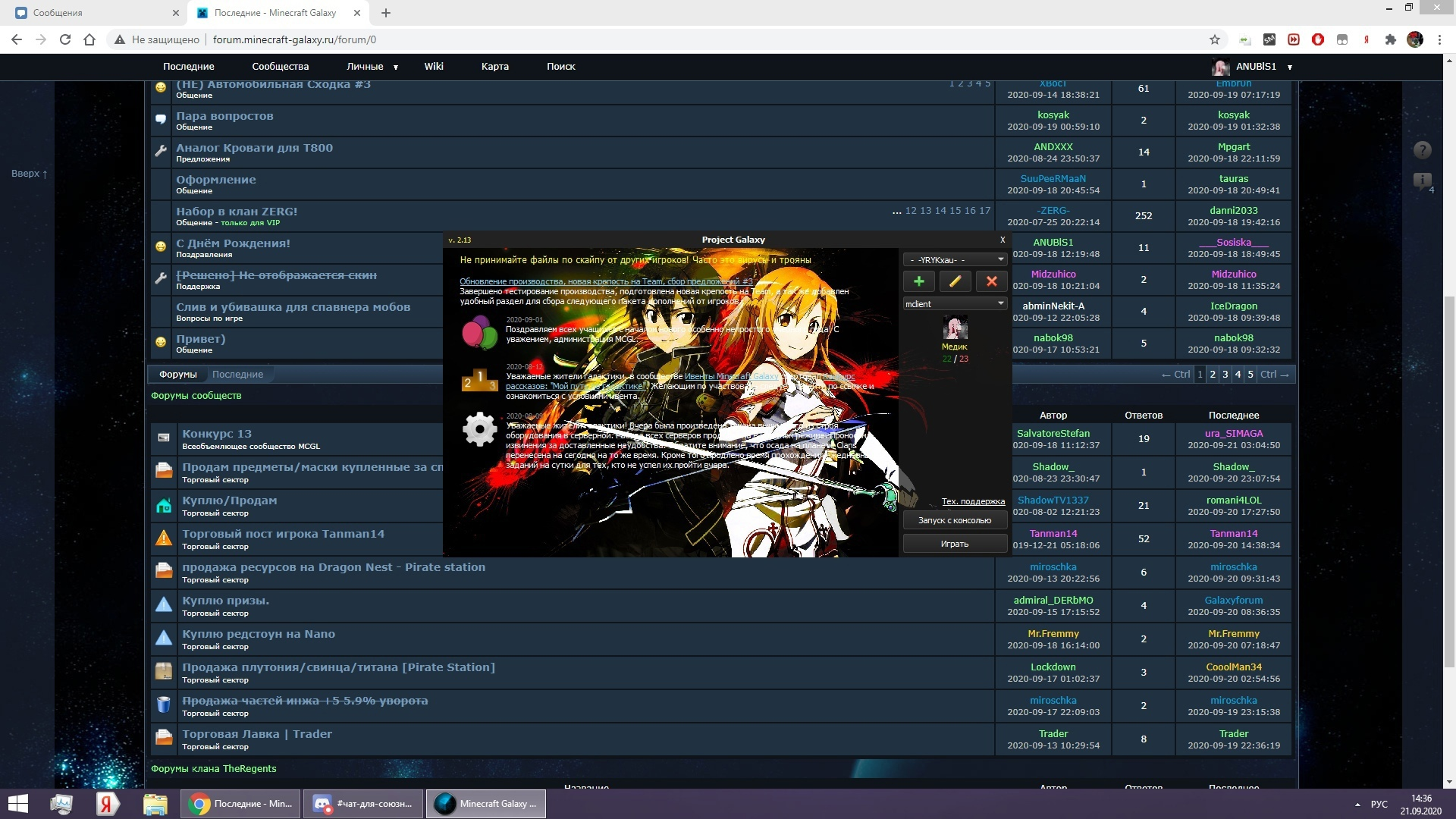
Task: Close the Project Galaxy launcher window
Action: [x=1003, y=240]
